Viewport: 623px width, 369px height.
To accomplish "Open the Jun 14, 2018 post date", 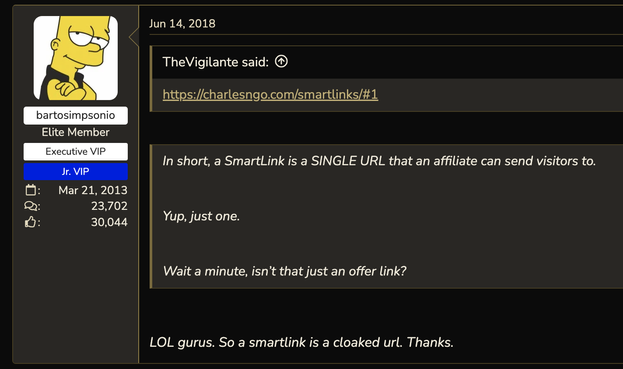I will (x=182, y=23).
